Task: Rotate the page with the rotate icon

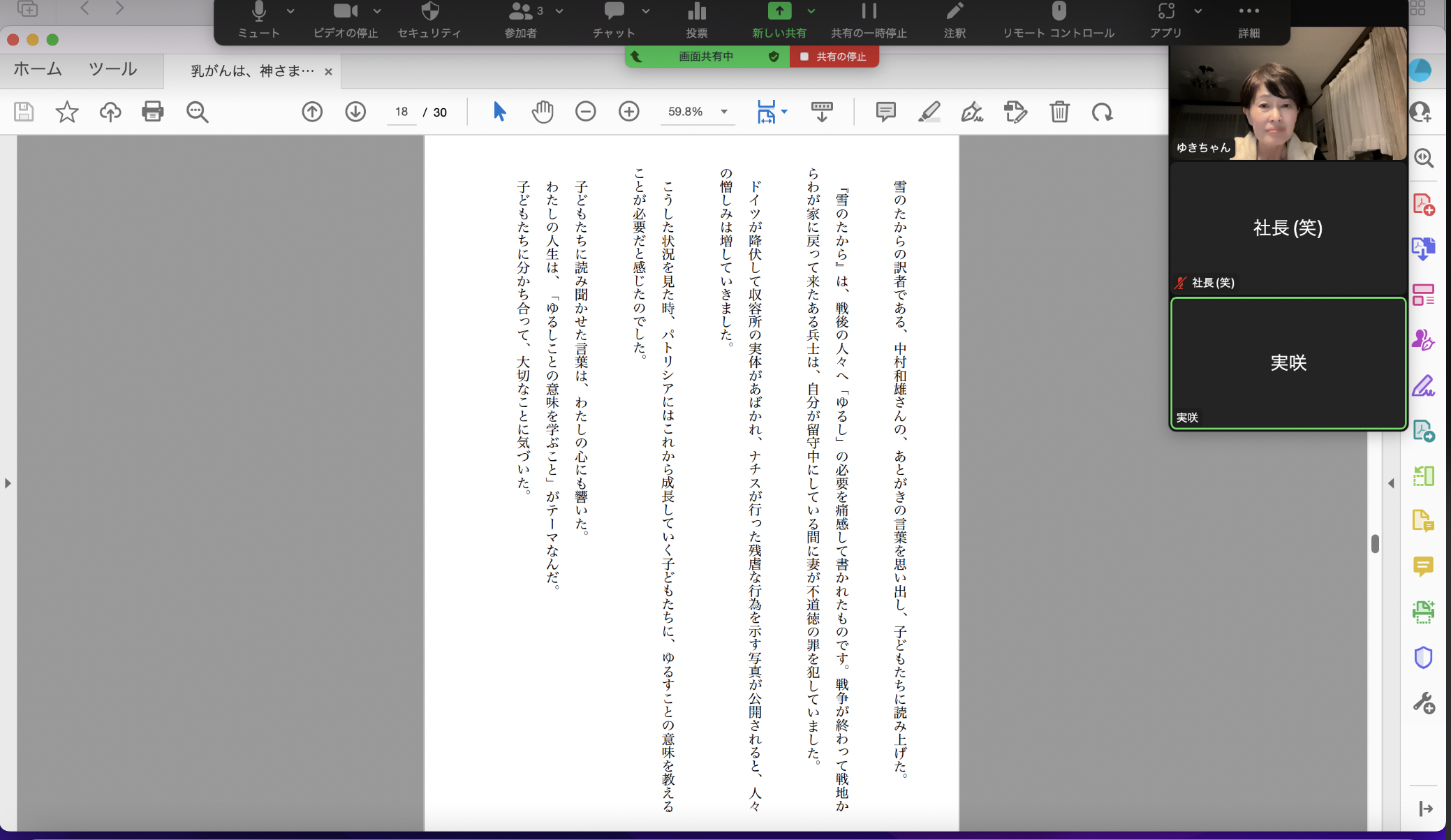Action: coord(1102,112)
